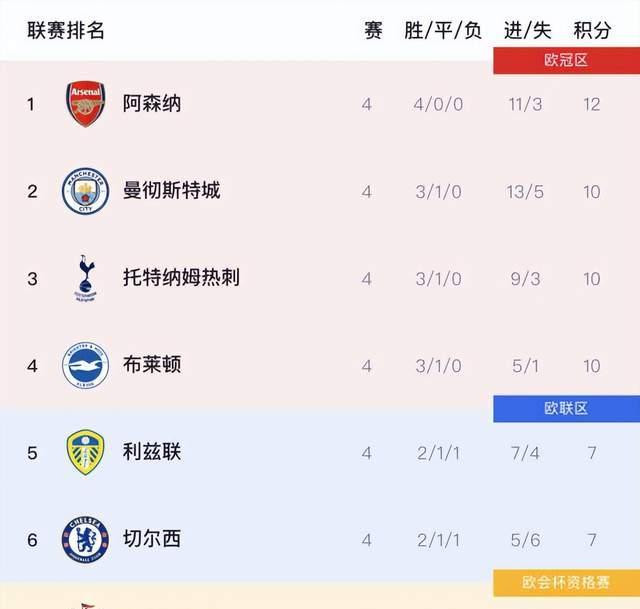This screenshot has width=640, height=609.
Task: Open team name 曼彻斯特城
Action: click(171, 191)
